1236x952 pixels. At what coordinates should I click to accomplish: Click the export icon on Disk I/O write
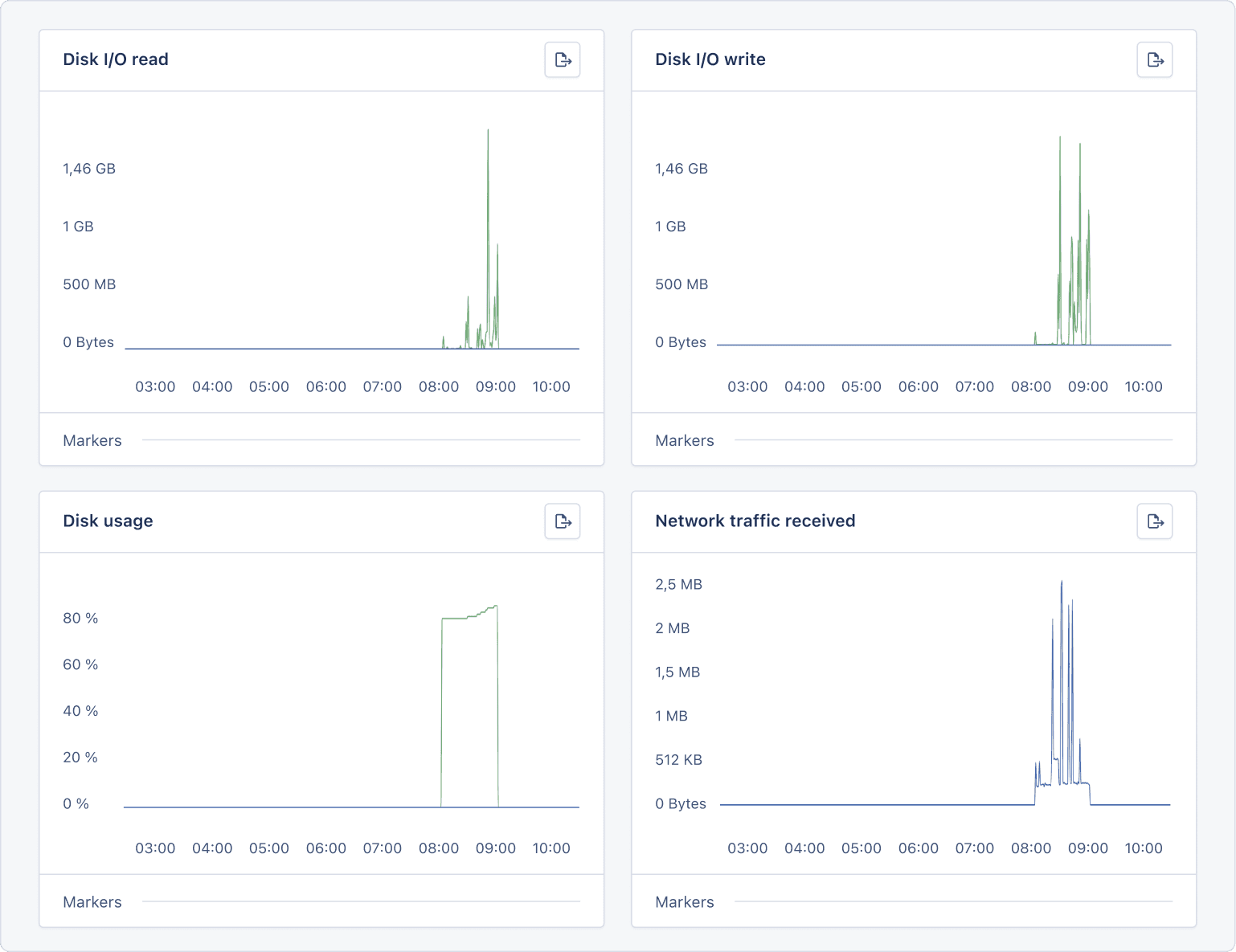(x=1155, y=60)
